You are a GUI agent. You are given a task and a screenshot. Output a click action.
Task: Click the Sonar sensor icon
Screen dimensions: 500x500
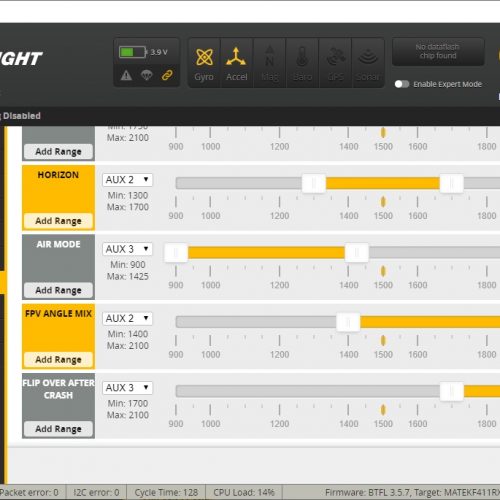click(368, 63)
